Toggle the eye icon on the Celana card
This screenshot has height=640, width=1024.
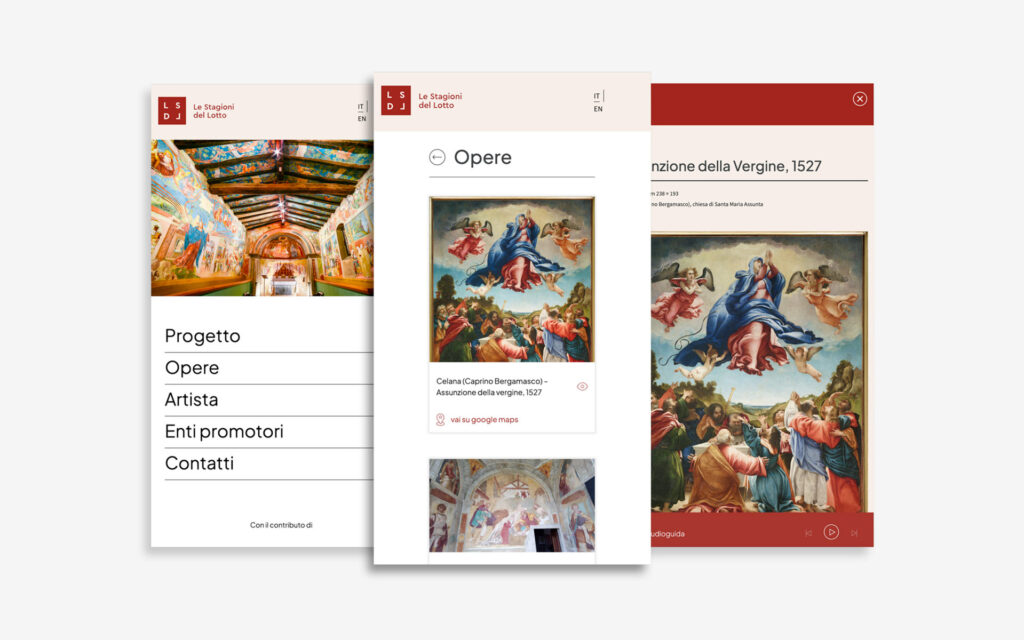[582, 387]
